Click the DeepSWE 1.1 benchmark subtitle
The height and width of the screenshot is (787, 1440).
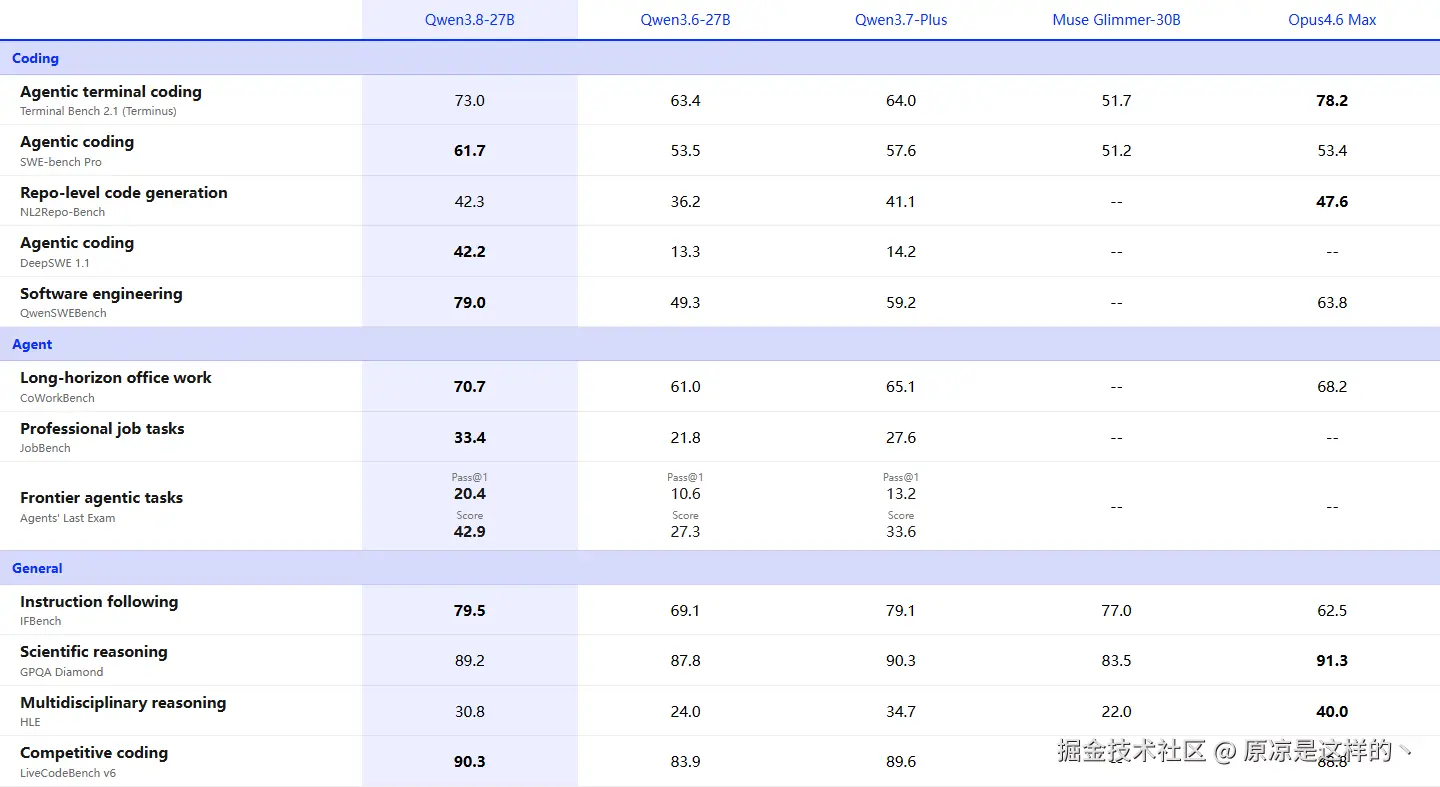pos(55,263)
